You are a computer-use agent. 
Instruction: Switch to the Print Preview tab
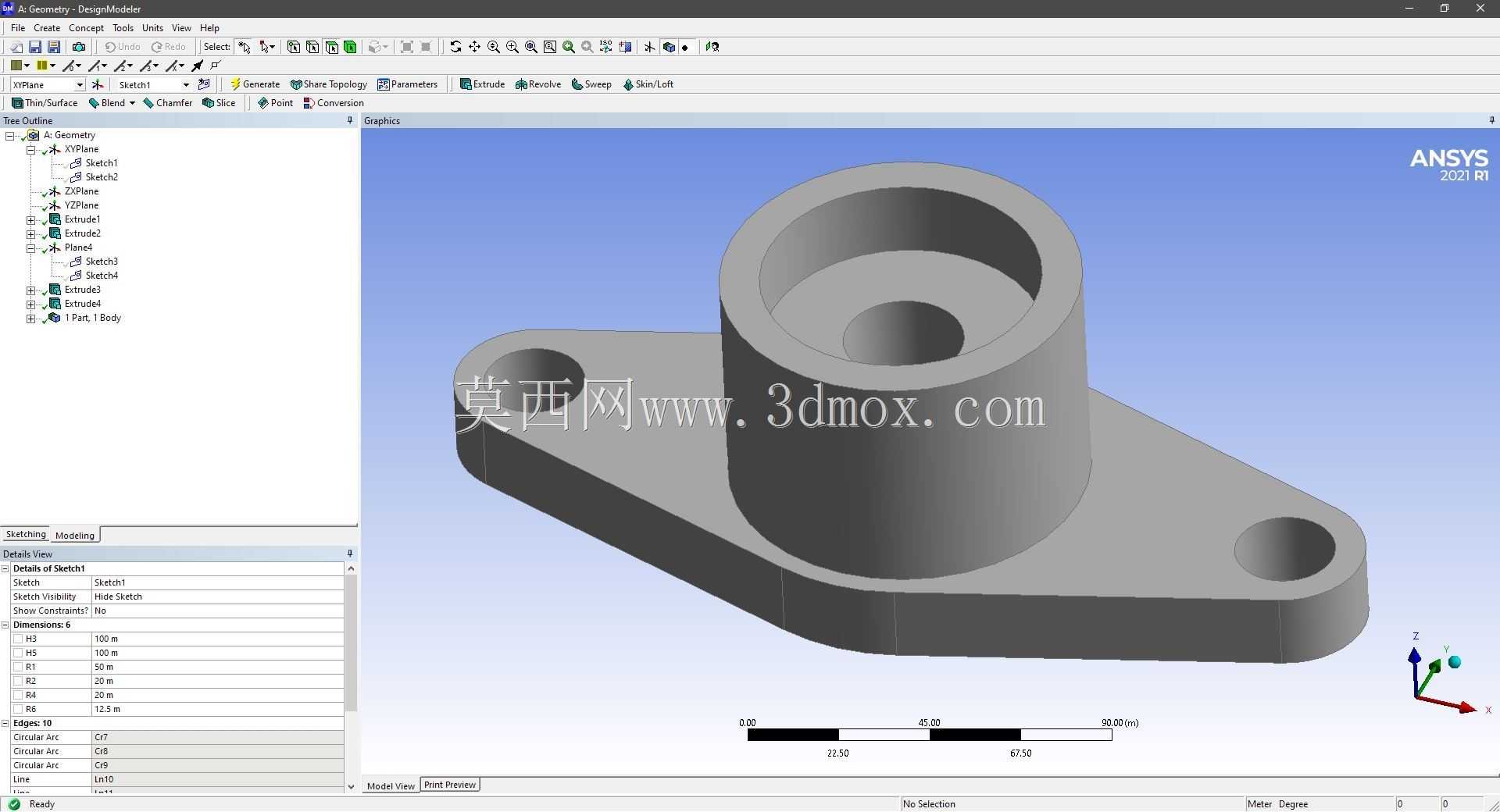pos(450,785)
